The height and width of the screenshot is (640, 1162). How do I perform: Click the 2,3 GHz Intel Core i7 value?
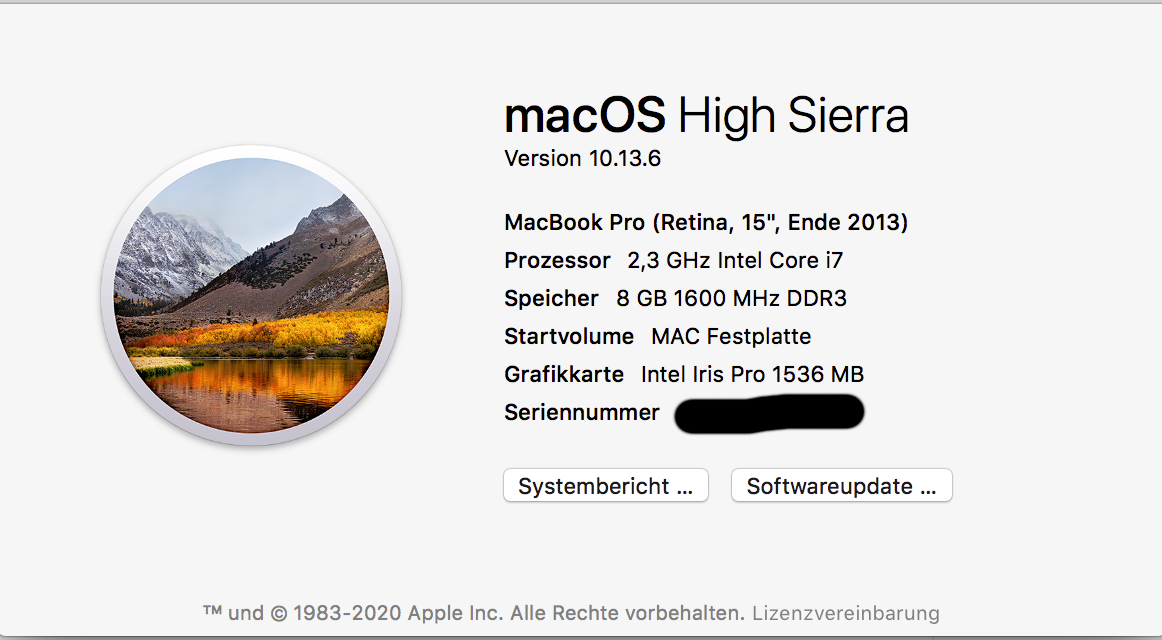(x=735, y=260)
